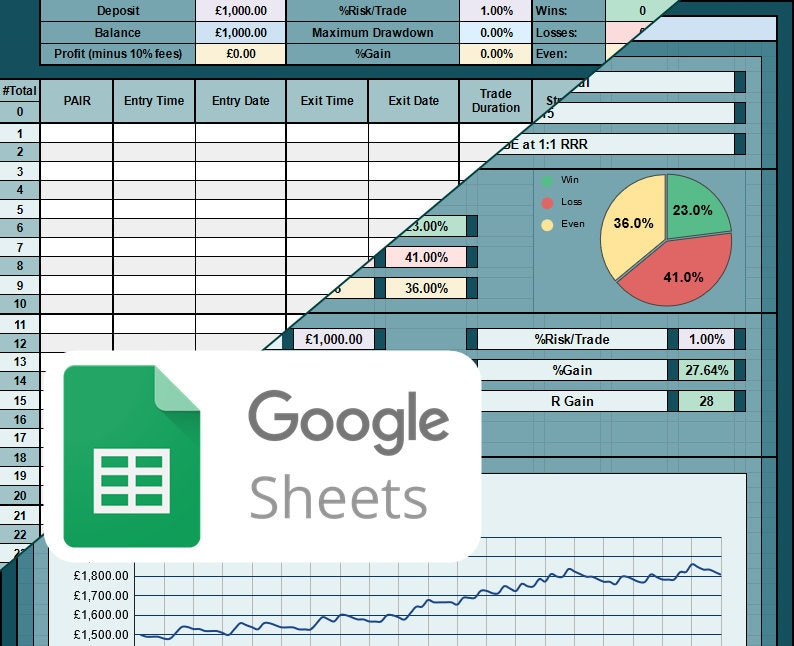Screen dimensions: 794x646
Task: Select the £0.00 profit cell
Action: coord(241,54)
